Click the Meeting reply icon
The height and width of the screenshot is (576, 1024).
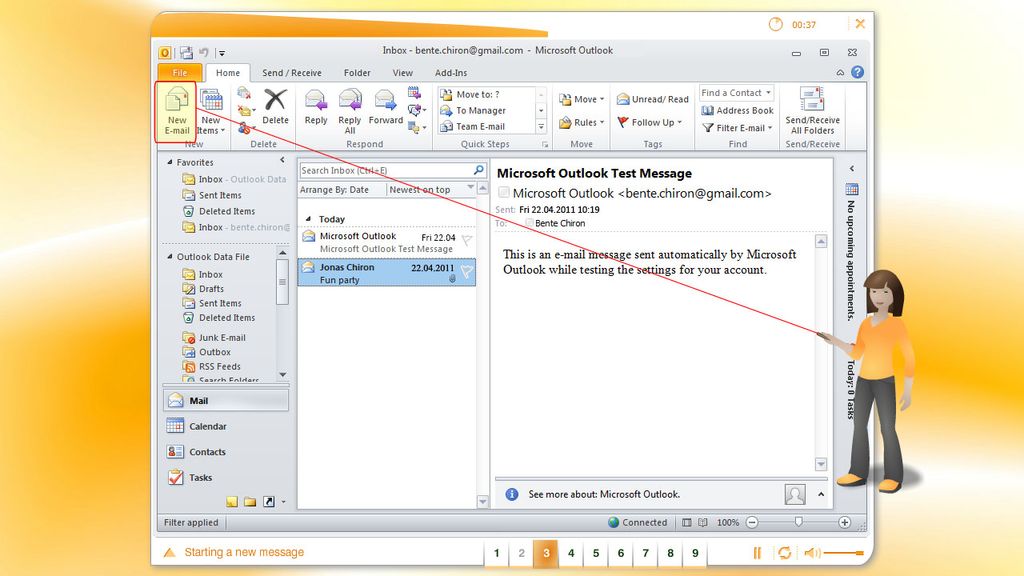click(x=414, y=93)
